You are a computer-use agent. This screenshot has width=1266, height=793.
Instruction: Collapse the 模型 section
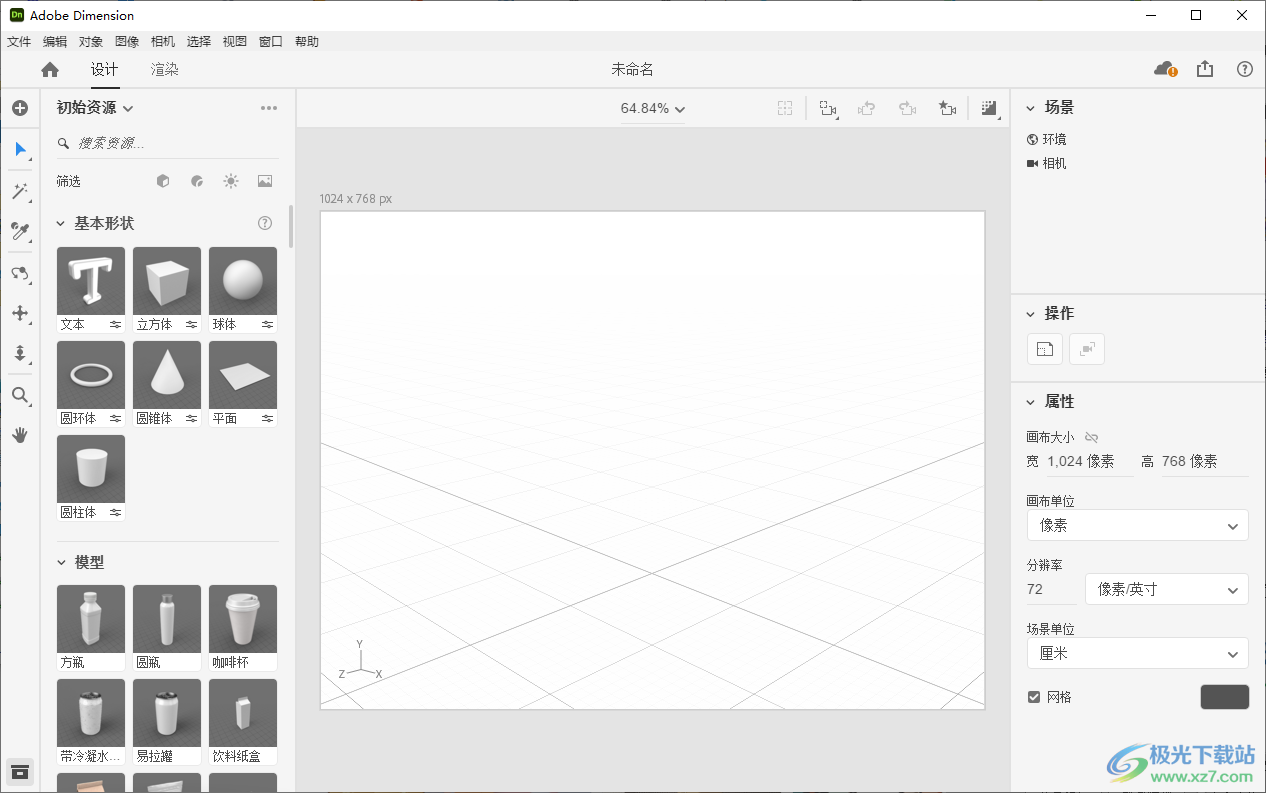(60, 563)
